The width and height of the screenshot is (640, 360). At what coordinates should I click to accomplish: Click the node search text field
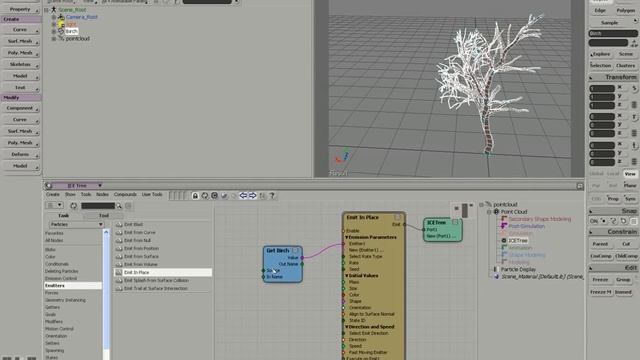click(98, 206)
